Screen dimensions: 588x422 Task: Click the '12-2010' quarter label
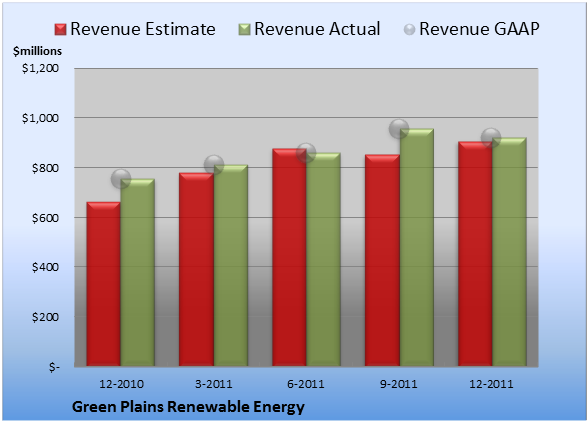(121, 384)
